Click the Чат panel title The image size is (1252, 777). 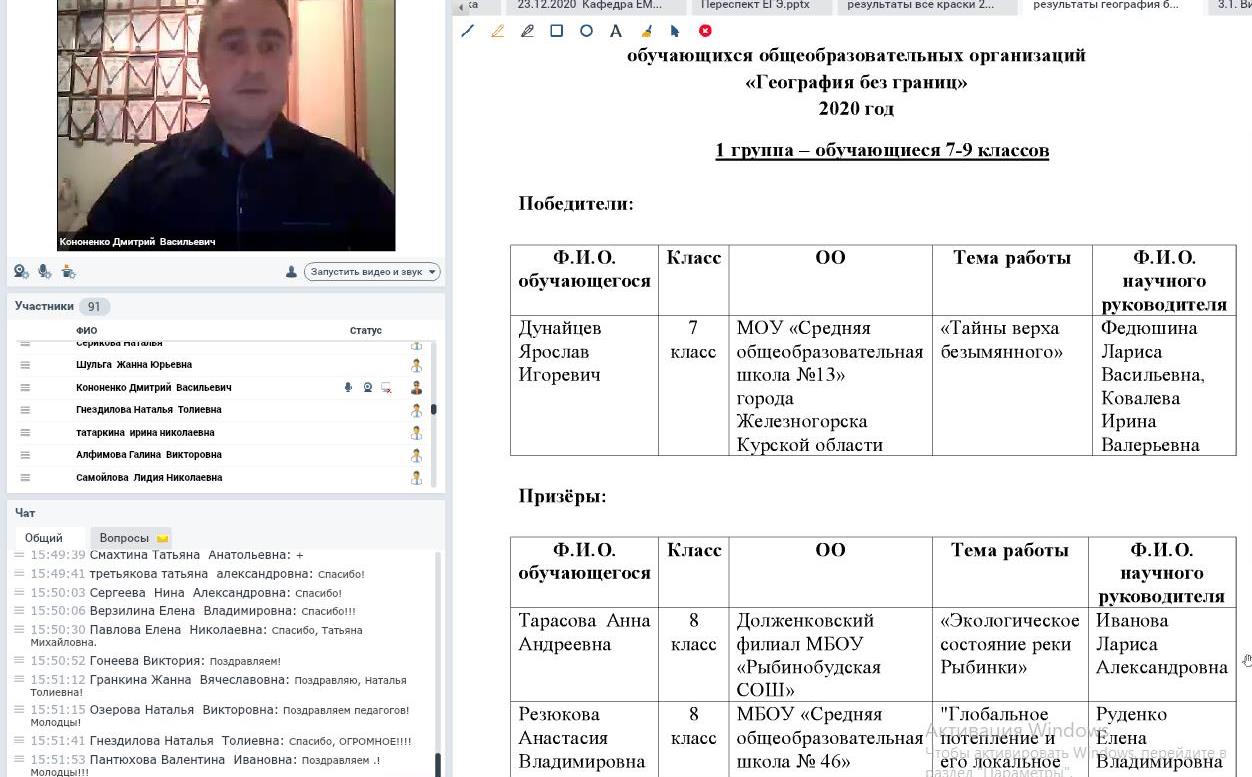pos(25,512)
